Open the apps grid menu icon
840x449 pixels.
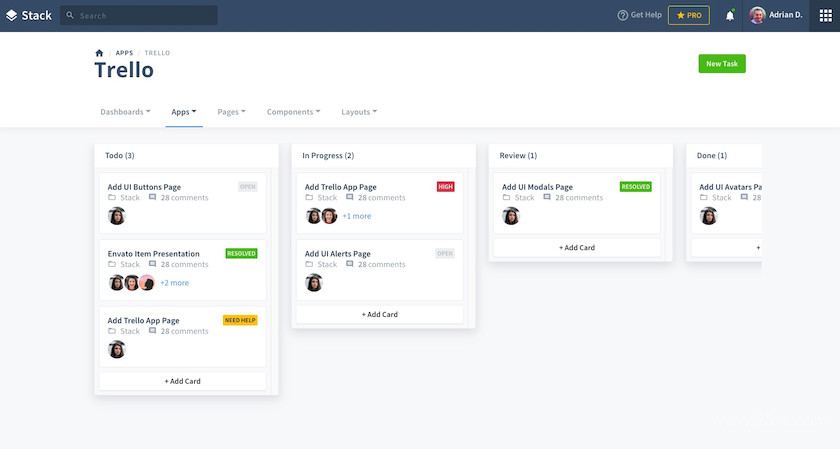[x=826, y=16]
